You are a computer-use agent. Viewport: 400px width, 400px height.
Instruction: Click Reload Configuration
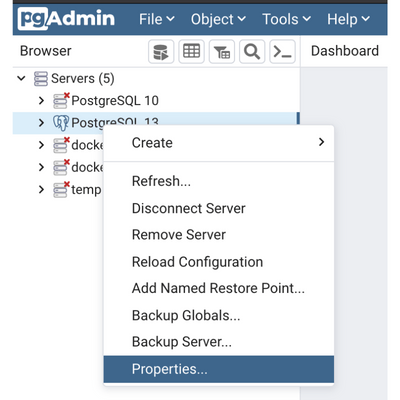coord(219,262)
